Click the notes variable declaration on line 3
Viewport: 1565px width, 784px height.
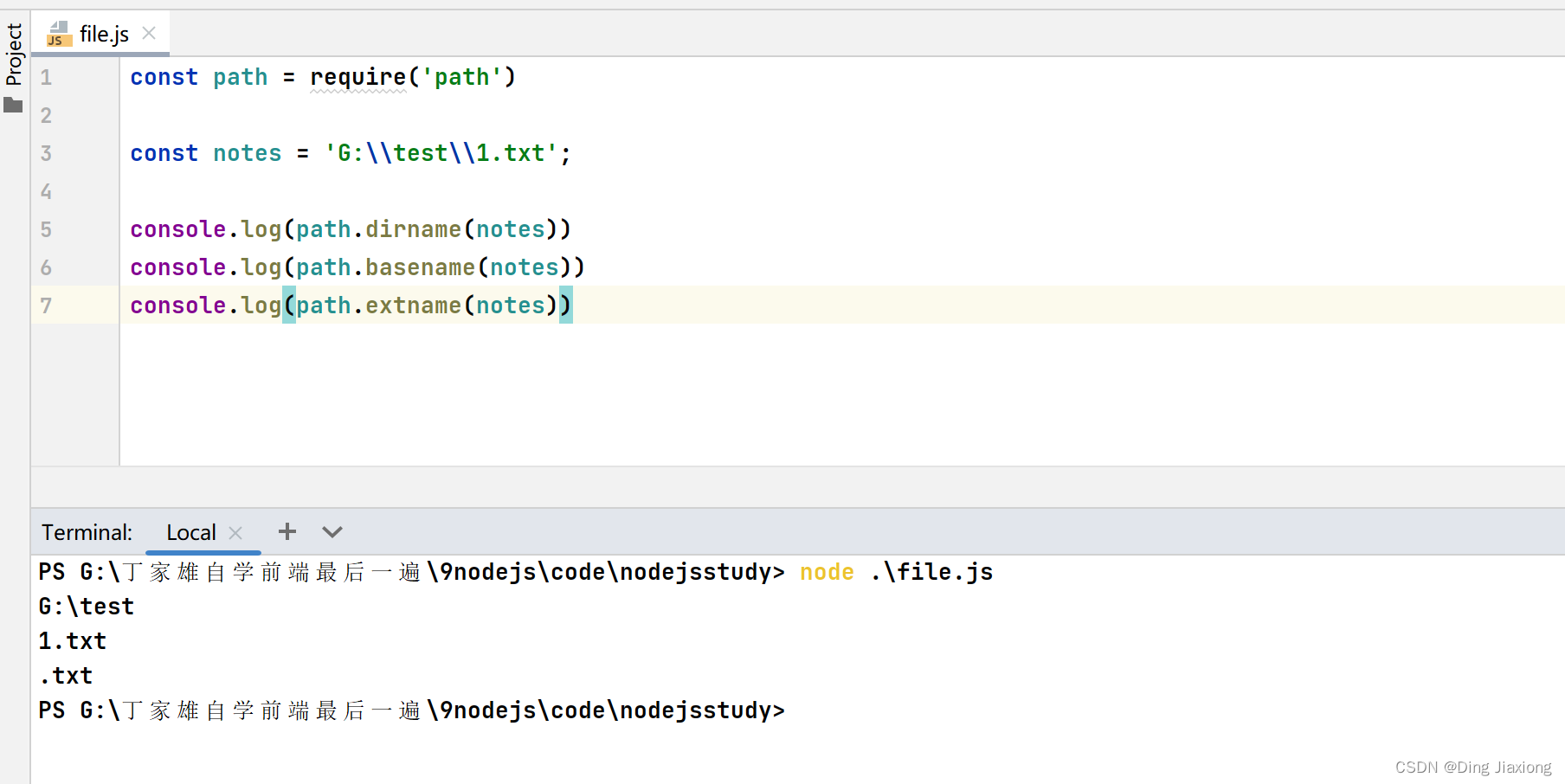247,153
